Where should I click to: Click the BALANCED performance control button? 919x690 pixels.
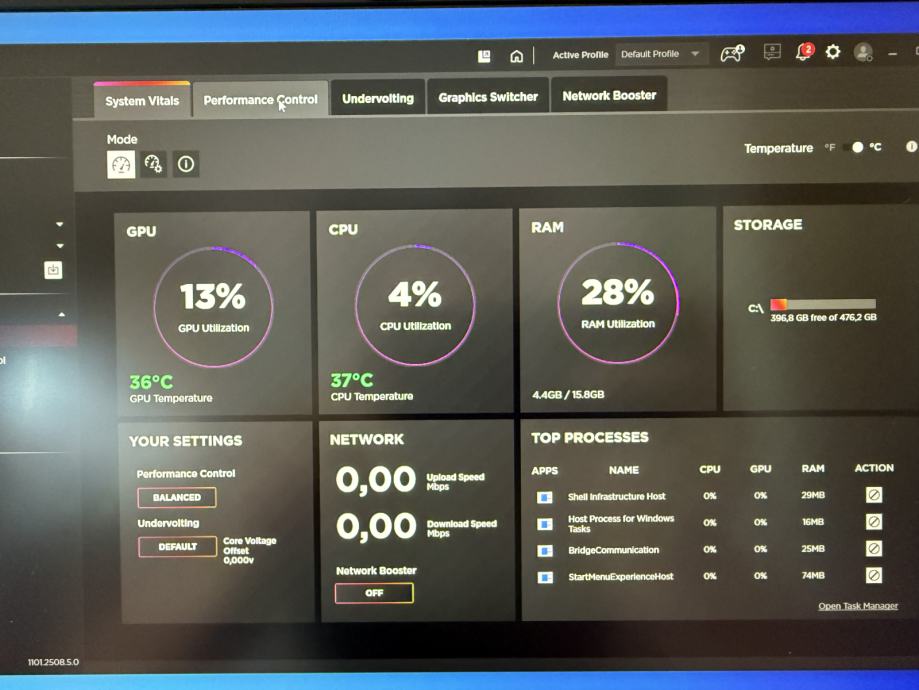177,497
